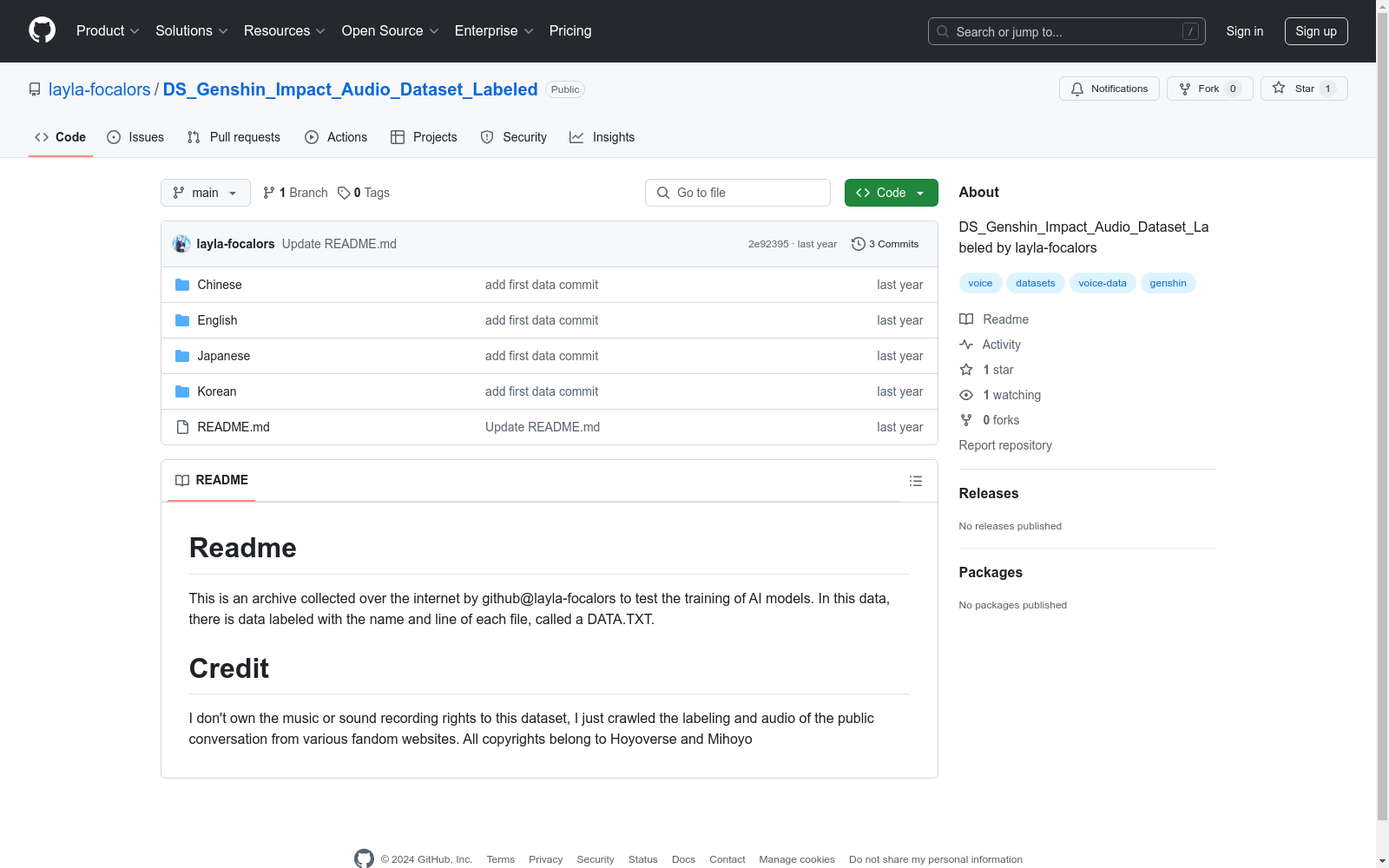Open Readme link in About sidebar
The height and width of the screenshot is (868, 1389).
(x=994, y=319)
